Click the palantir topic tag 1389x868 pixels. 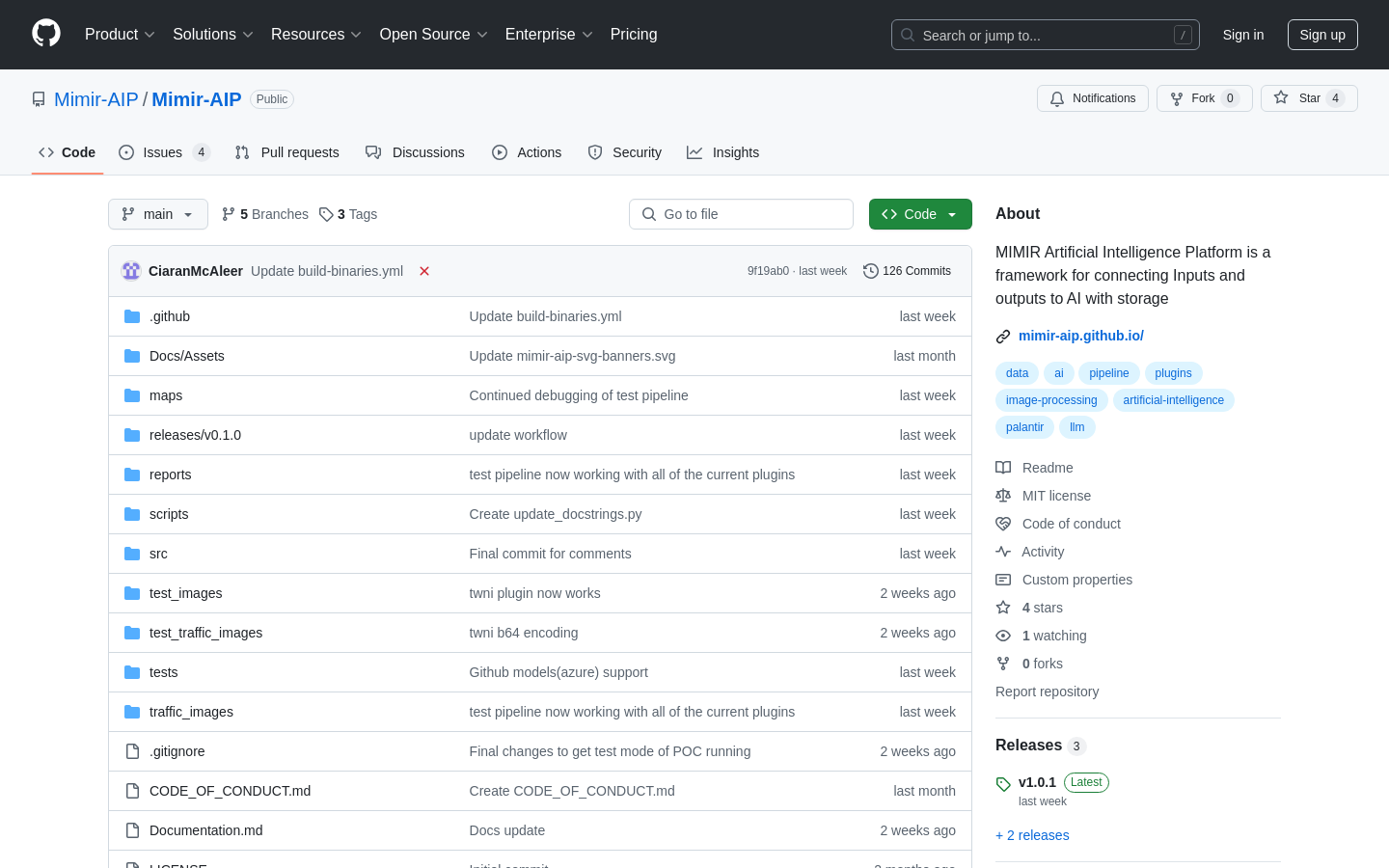point(1024,427)
